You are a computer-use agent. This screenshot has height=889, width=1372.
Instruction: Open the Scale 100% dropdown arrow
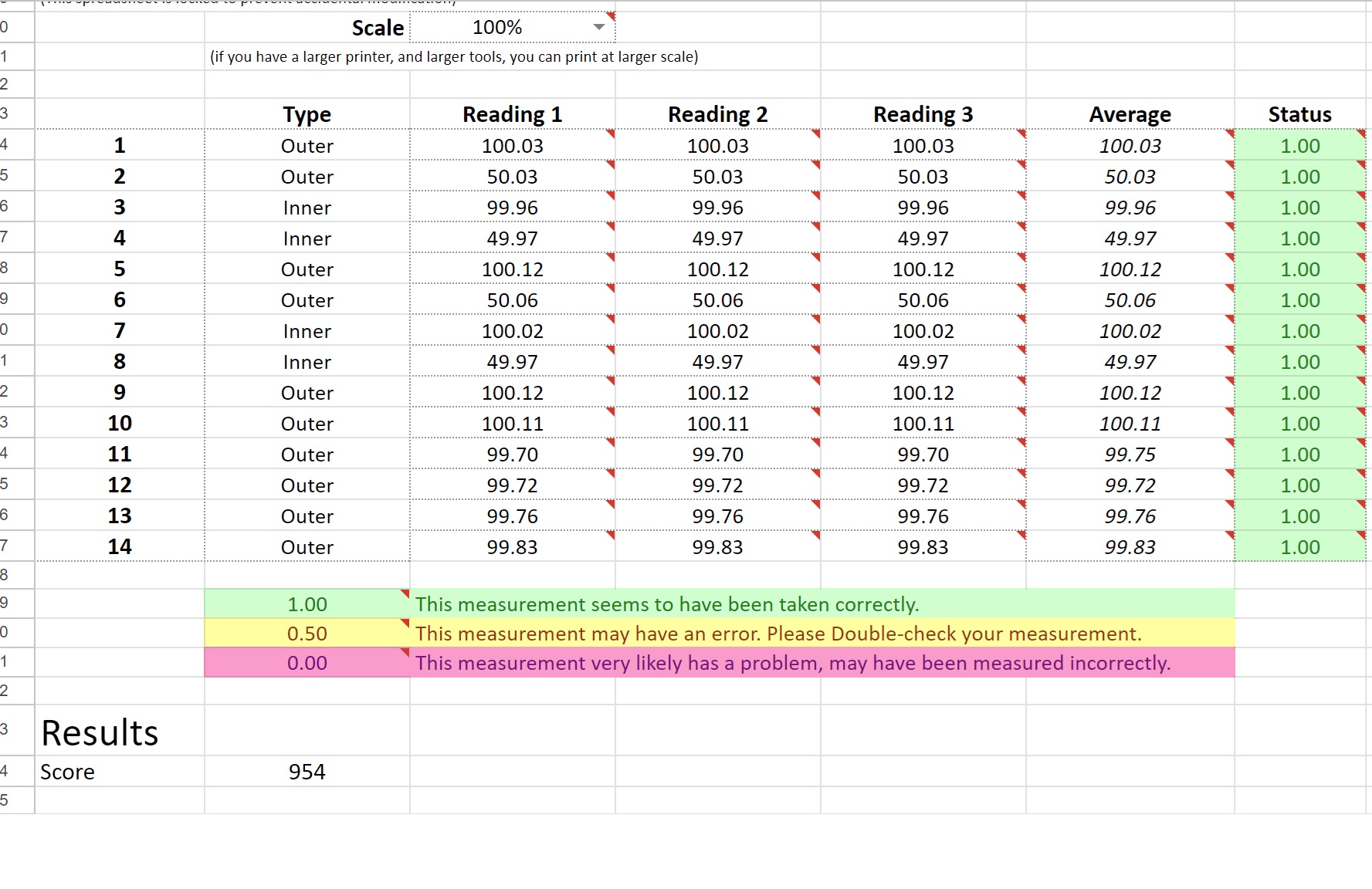tap(598, 27)
